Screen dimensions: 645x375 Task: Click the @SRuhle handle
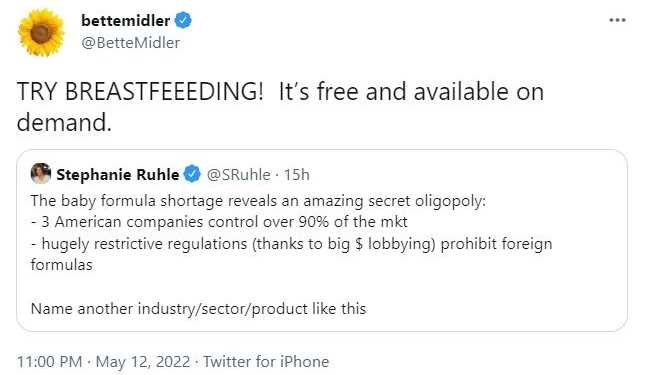[x=239, y=175]
